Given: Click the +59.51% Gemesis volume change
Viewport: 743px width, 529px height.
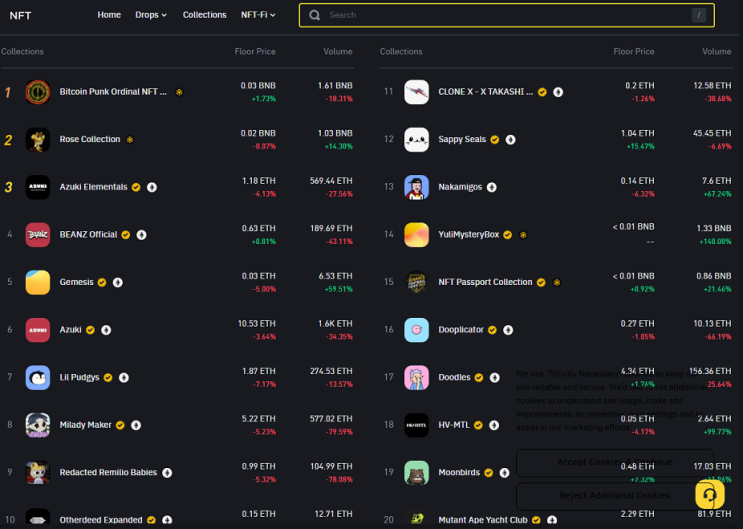Looking at the screenshot, I should [x=338, y=289].
